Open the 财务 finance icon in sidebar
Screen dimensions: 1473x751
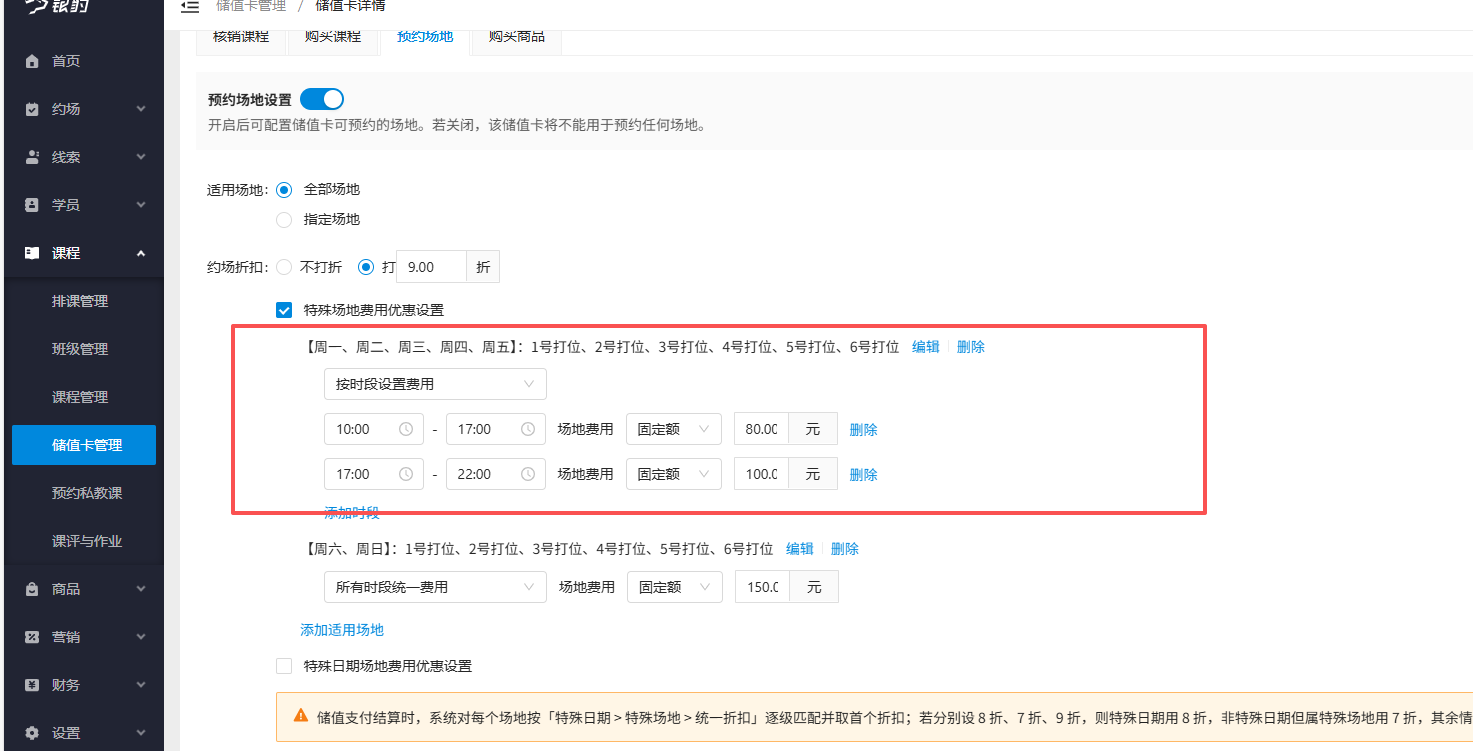click(34, 684)
